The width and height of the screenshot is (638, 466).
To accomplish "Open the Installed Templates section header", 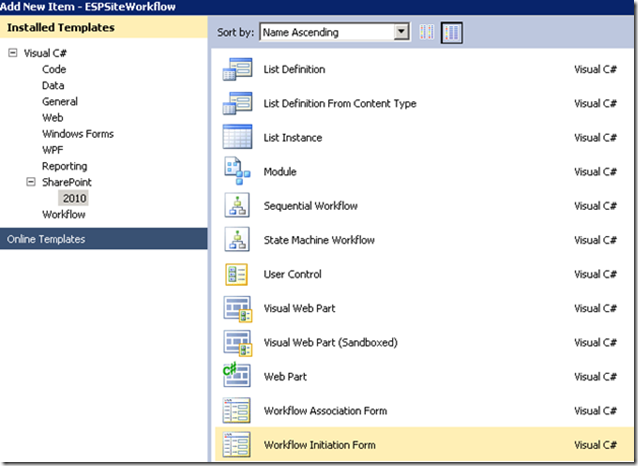I will pyautogui.click(x=104, y=27).
